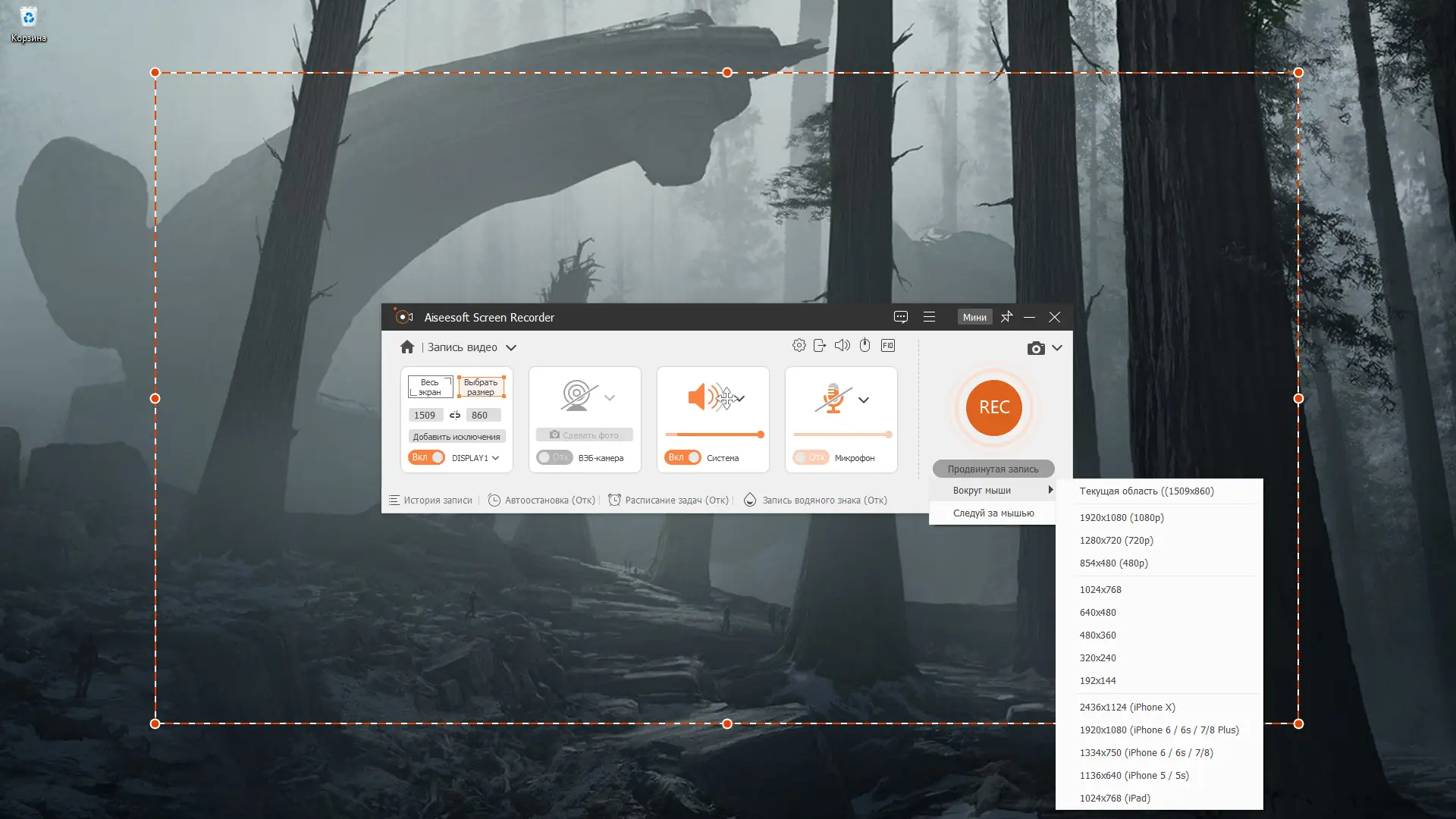Click the export output icon
This screenshot has width=1456, height=819.
coord(820,346)
